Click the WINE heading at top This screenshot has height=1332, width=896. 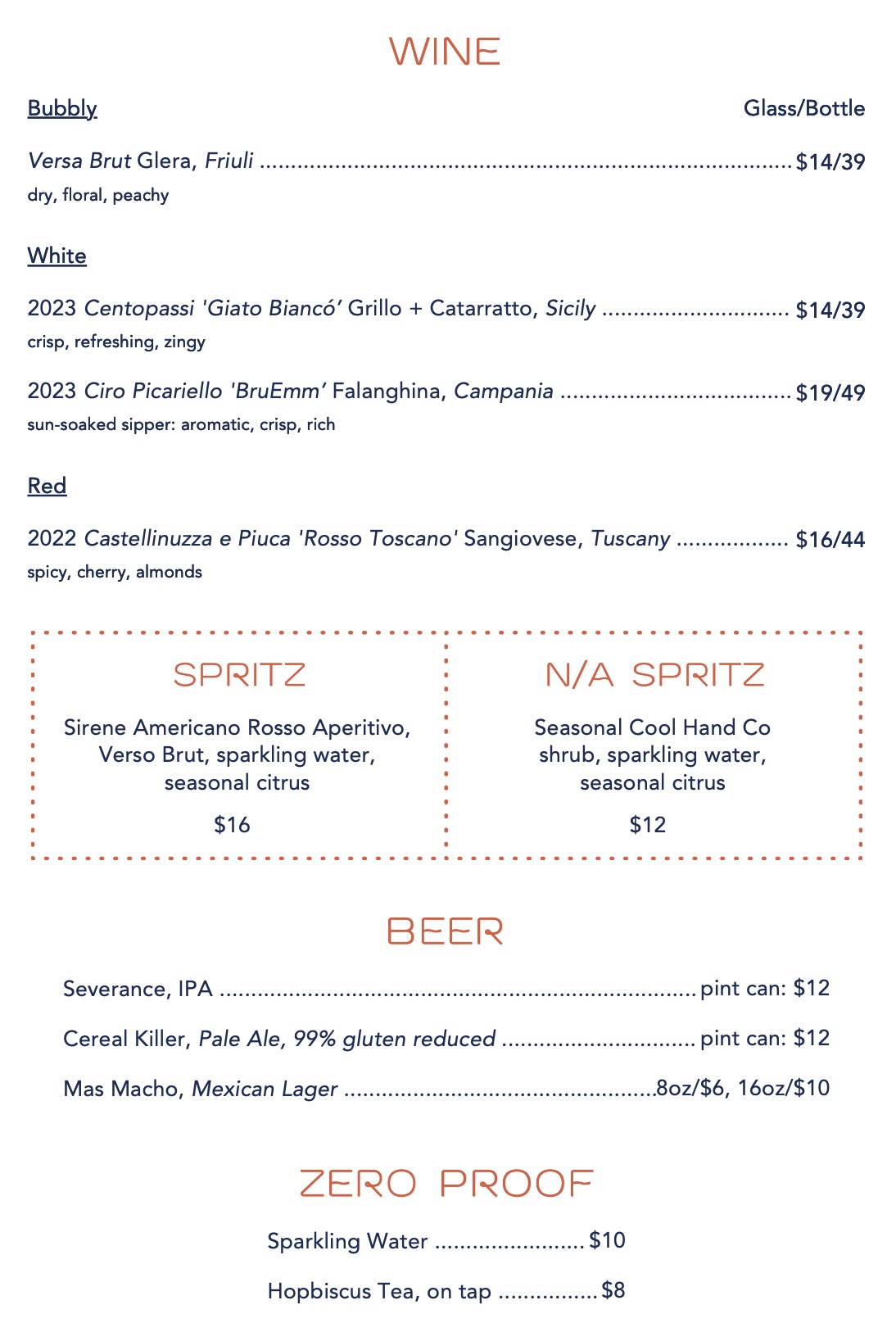tap(445, 52)
